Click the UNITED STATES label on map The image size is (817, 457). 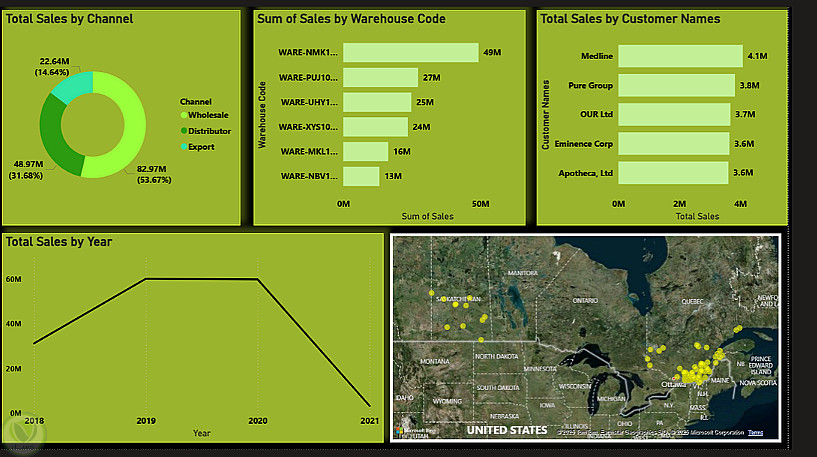(507, 430)
